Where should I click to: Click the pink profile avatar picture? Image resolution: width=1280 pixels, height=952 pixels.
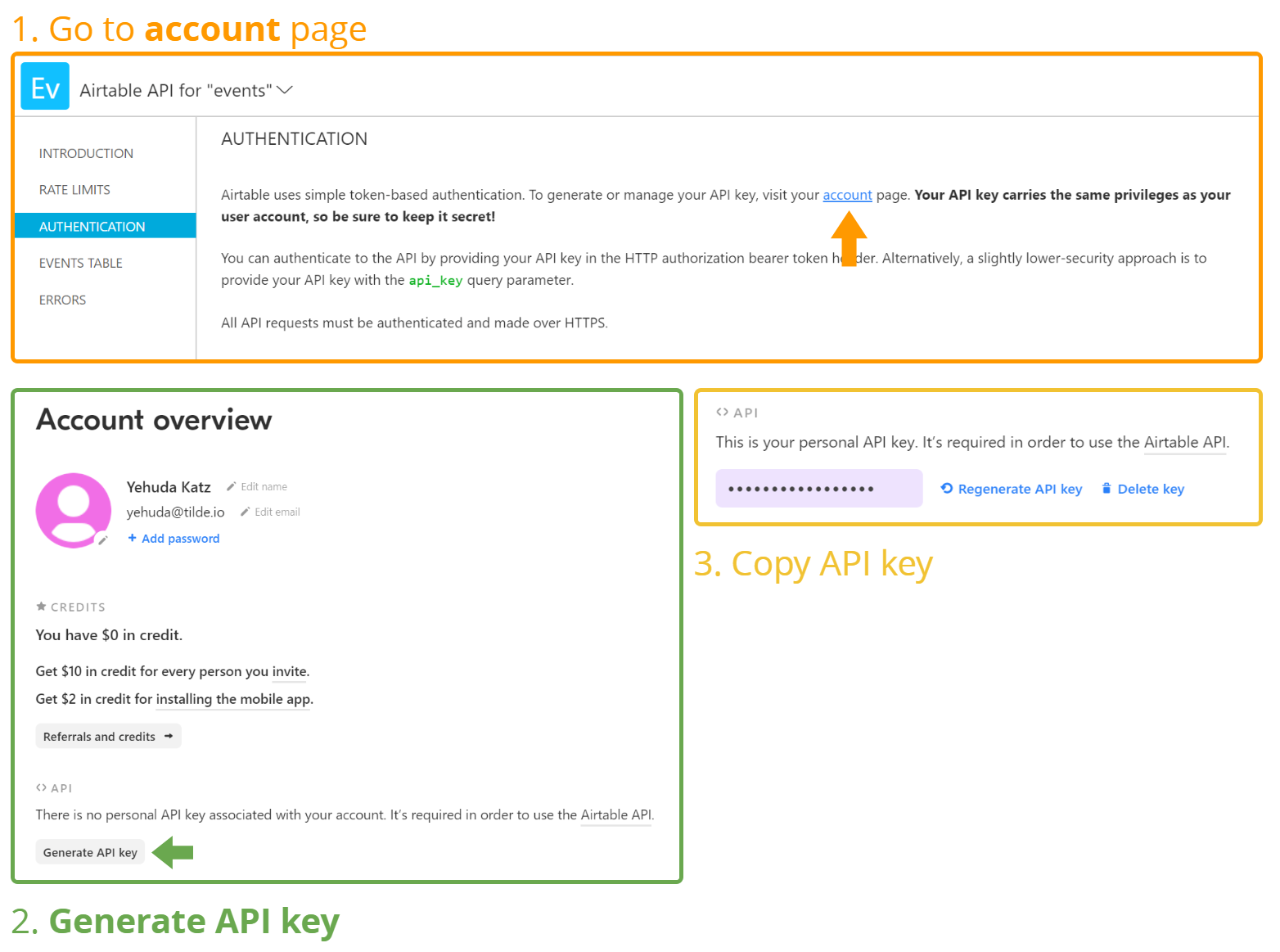tap(74, 510)
